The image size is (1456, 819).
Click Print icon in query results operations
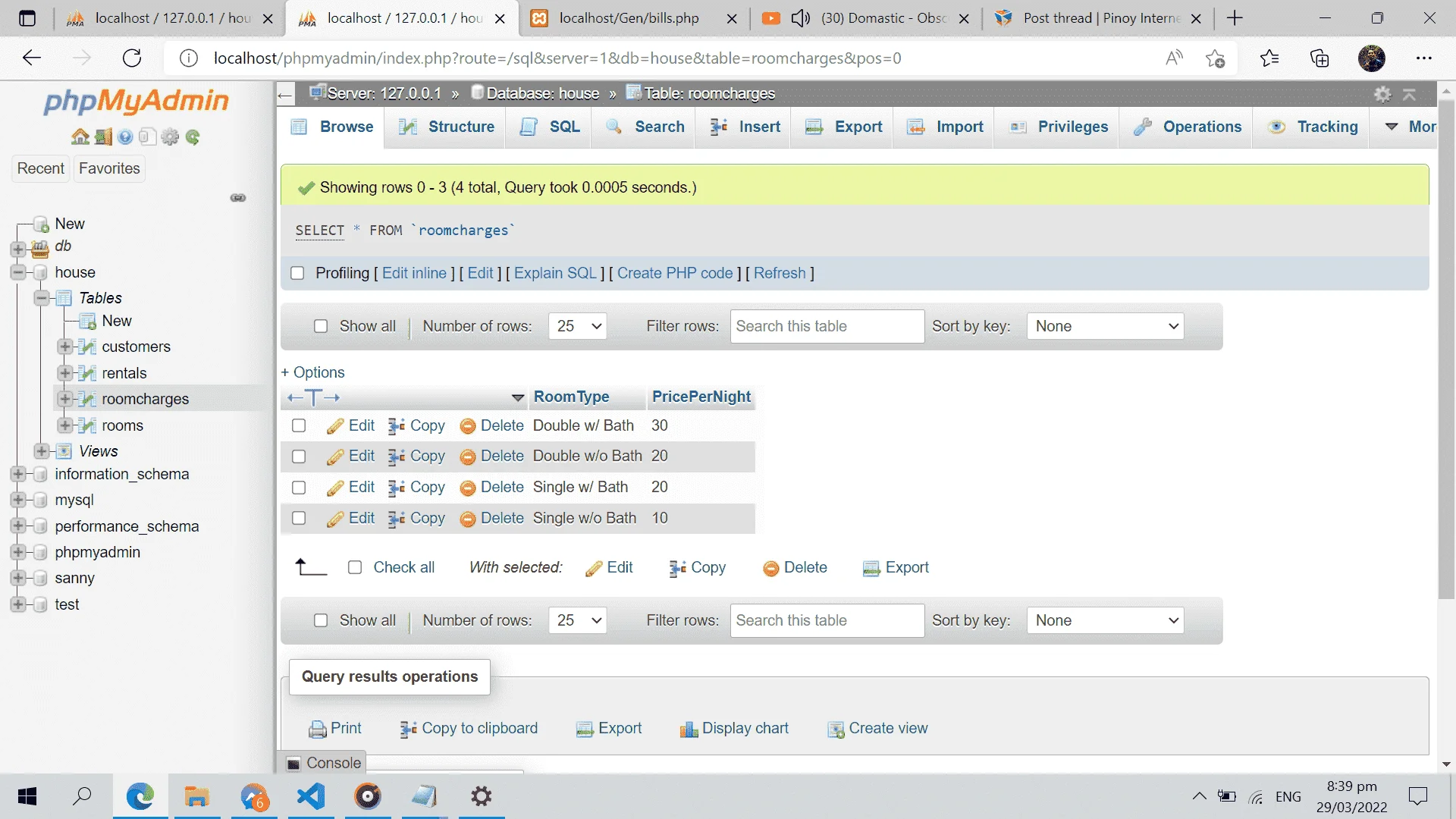317,730
